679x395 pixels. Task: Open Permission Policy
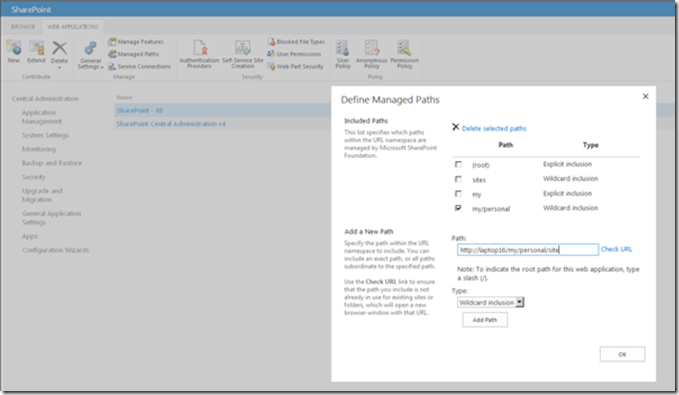(404, 54)
